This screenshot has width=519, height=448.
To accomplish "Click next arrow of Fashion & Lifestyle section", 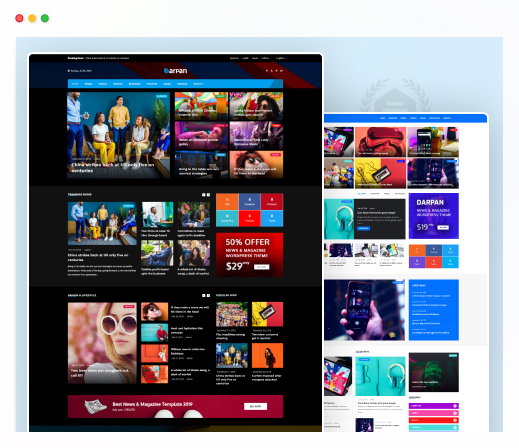I will 208,295.
